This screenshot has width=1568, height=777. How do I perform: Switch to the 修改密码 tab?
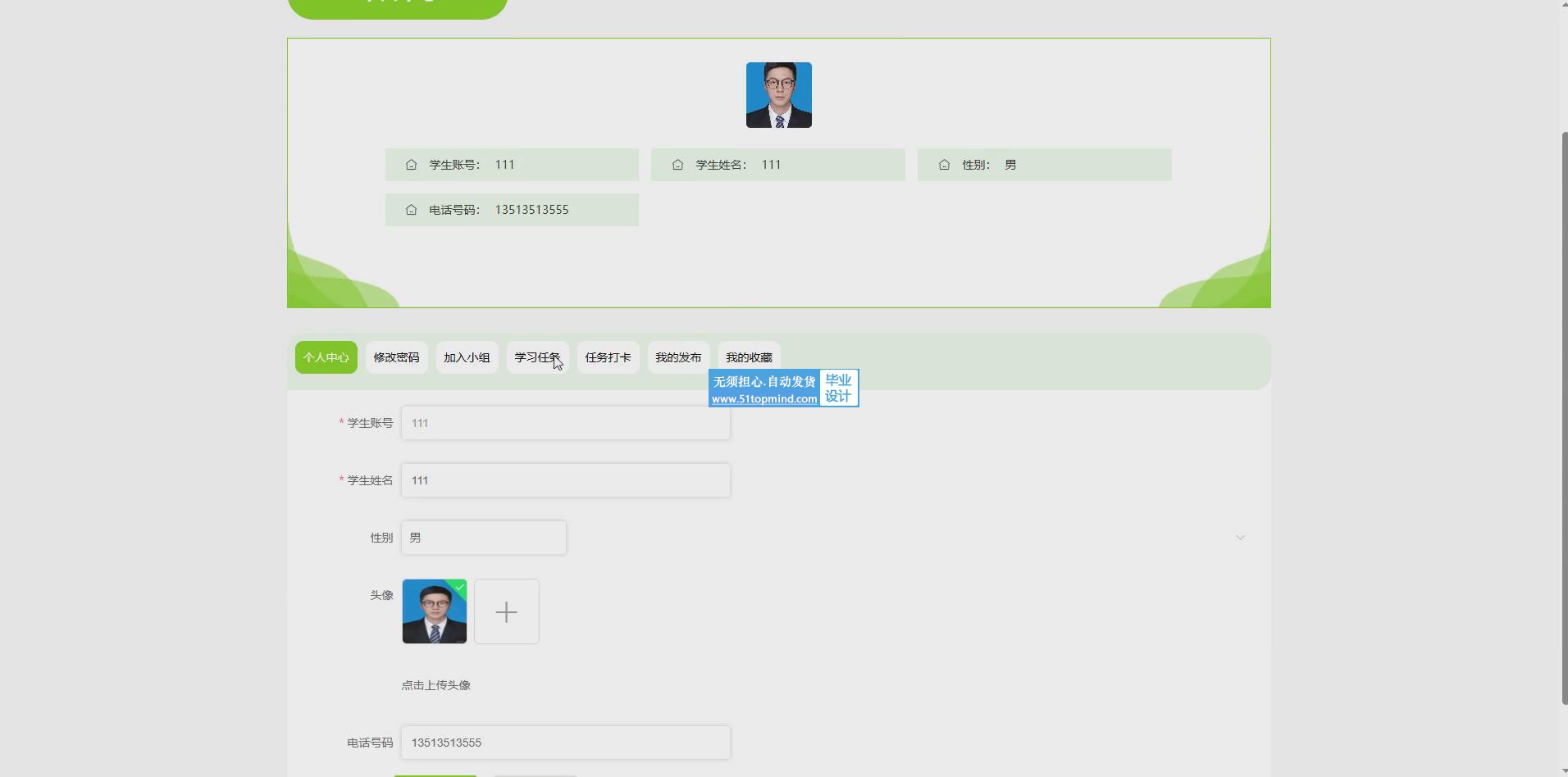coord(396,357)
